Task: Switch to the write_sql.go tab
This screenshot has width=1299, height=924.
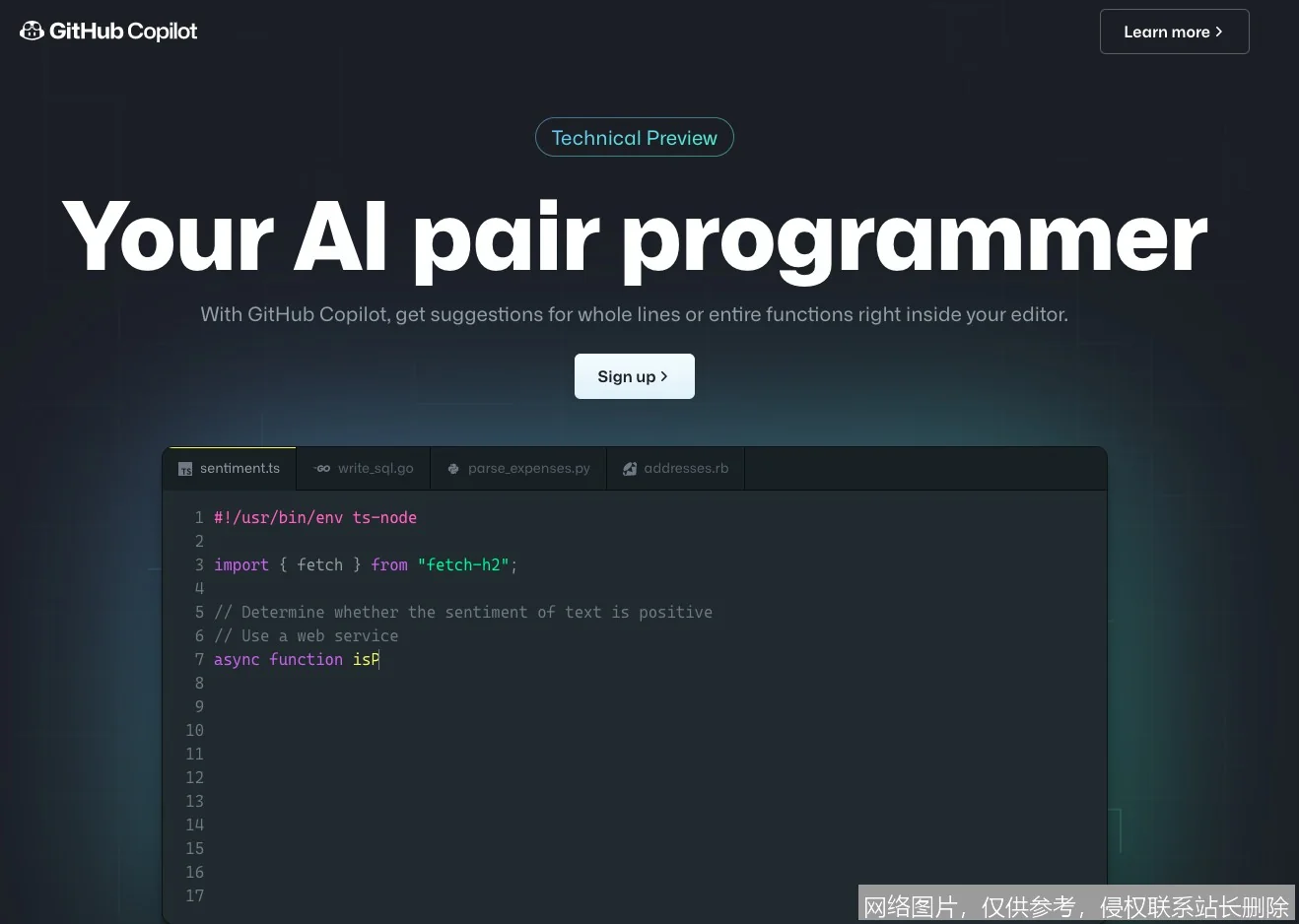Action: (x=363, y=468)
